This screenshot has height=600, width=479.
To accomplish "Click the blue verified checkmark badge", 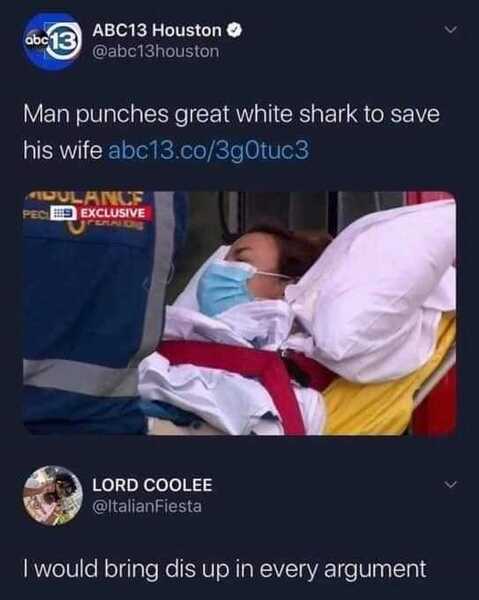I will (x=235, y=31).
